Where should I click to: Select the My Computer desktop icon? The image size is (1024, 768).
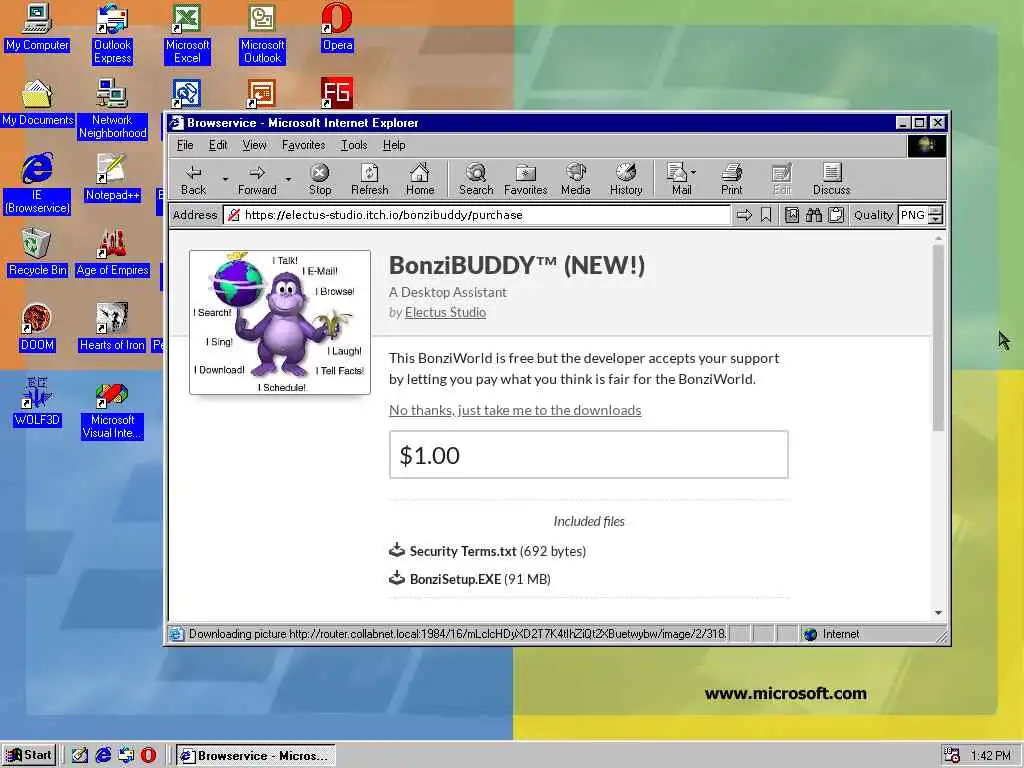tap(37, 27)
